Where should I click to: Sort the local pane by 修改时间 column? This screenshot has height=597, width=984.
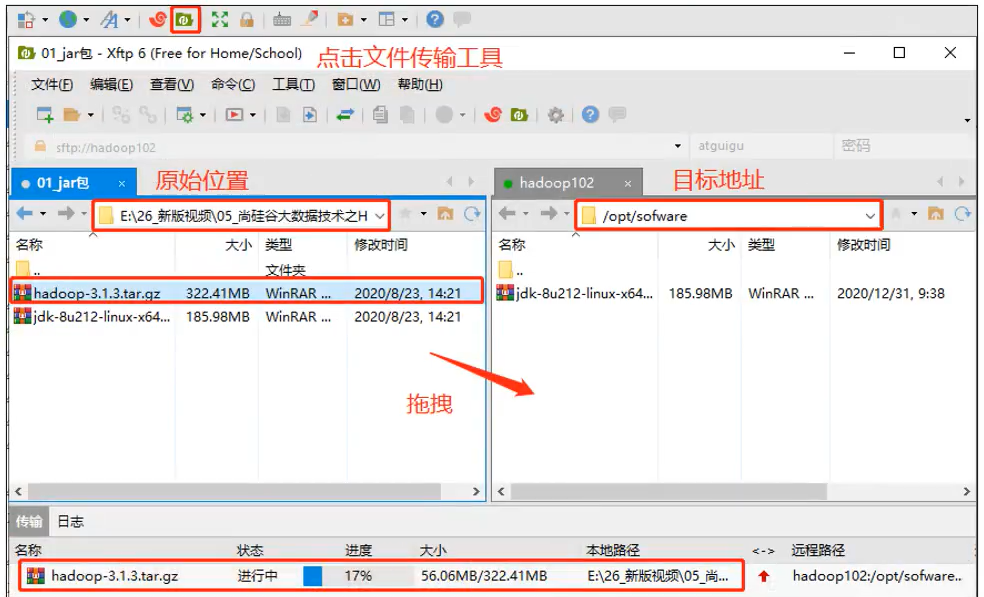(x=381, y=245)
